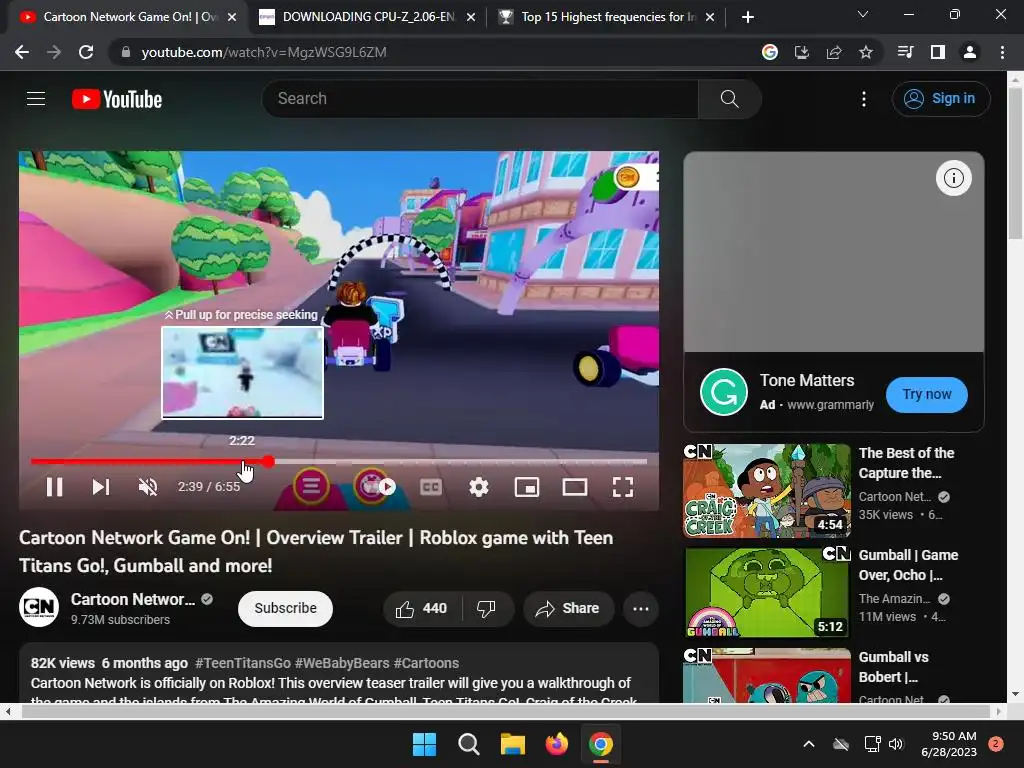Dislike the video

(487, 609)
